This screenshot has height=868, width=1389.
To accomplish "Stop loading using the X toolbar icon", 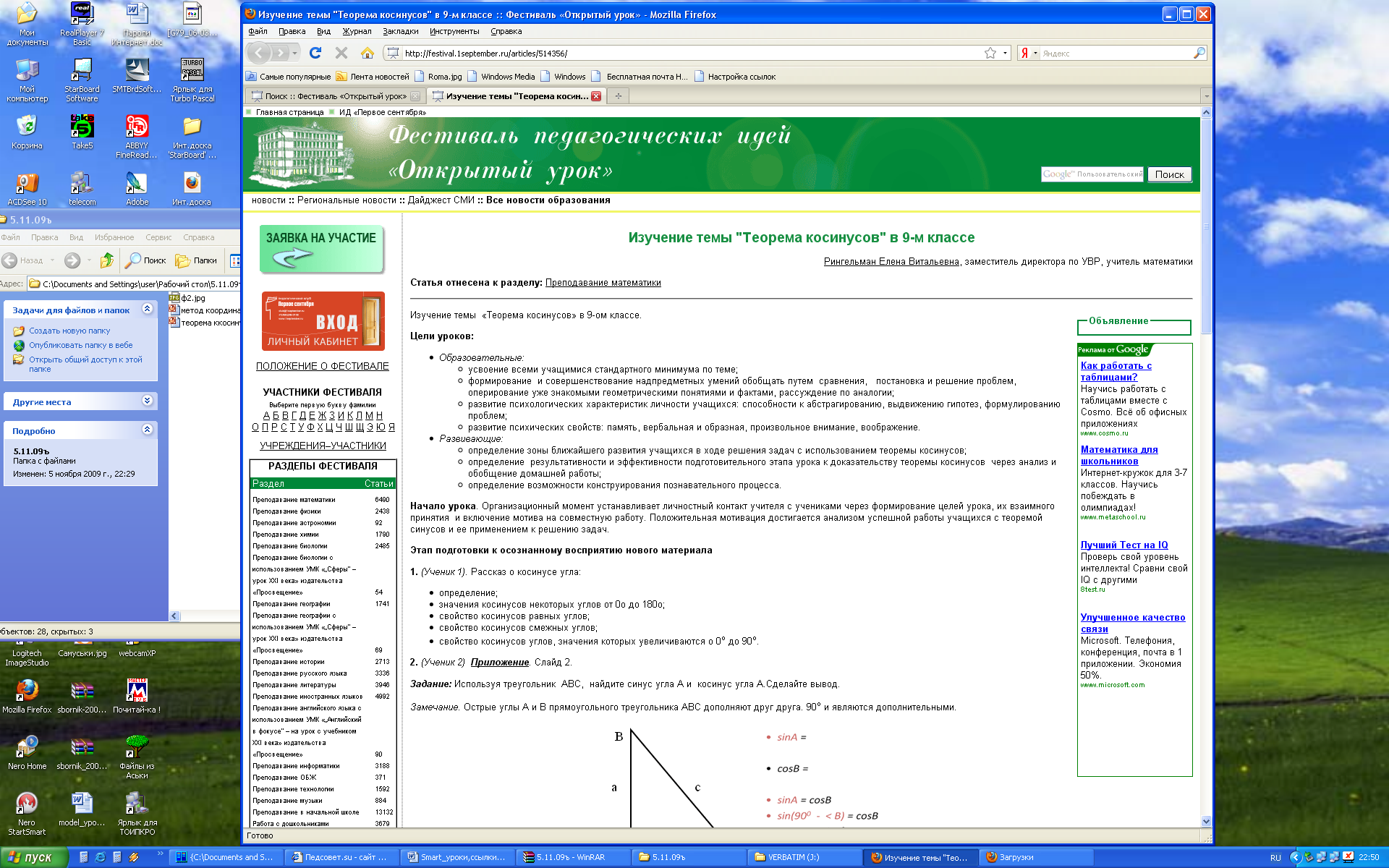I will [341, 53].
